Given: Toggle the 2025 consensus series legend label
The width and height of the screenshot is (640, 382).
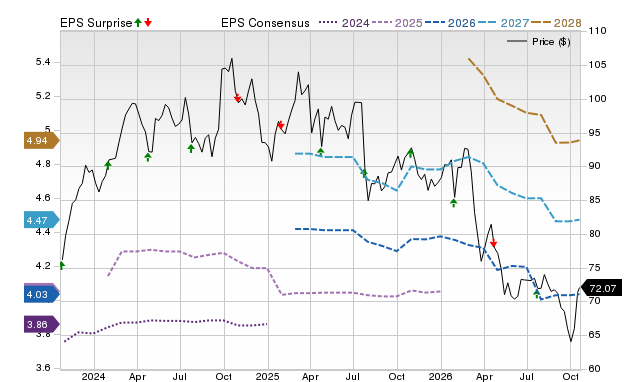Looking at the screenshot, I should 409,23.
